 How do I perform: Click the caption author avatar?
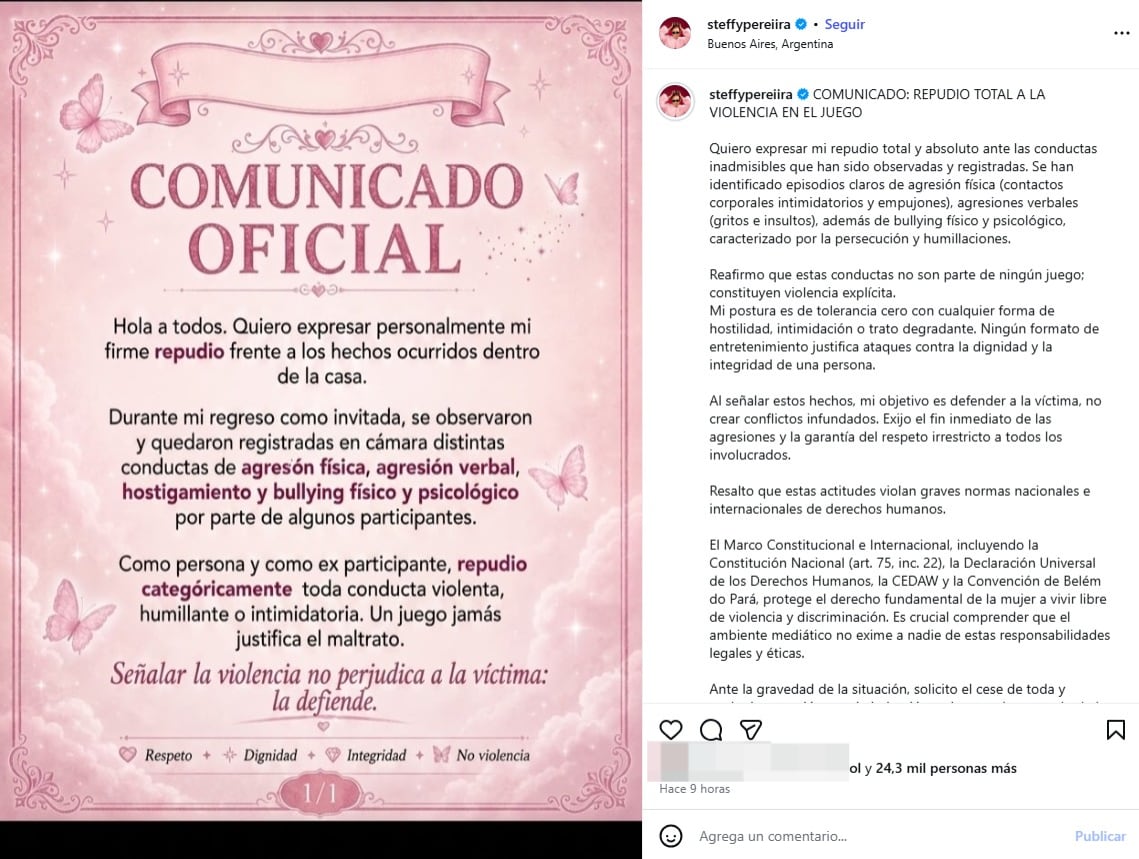tap(676, 101)
